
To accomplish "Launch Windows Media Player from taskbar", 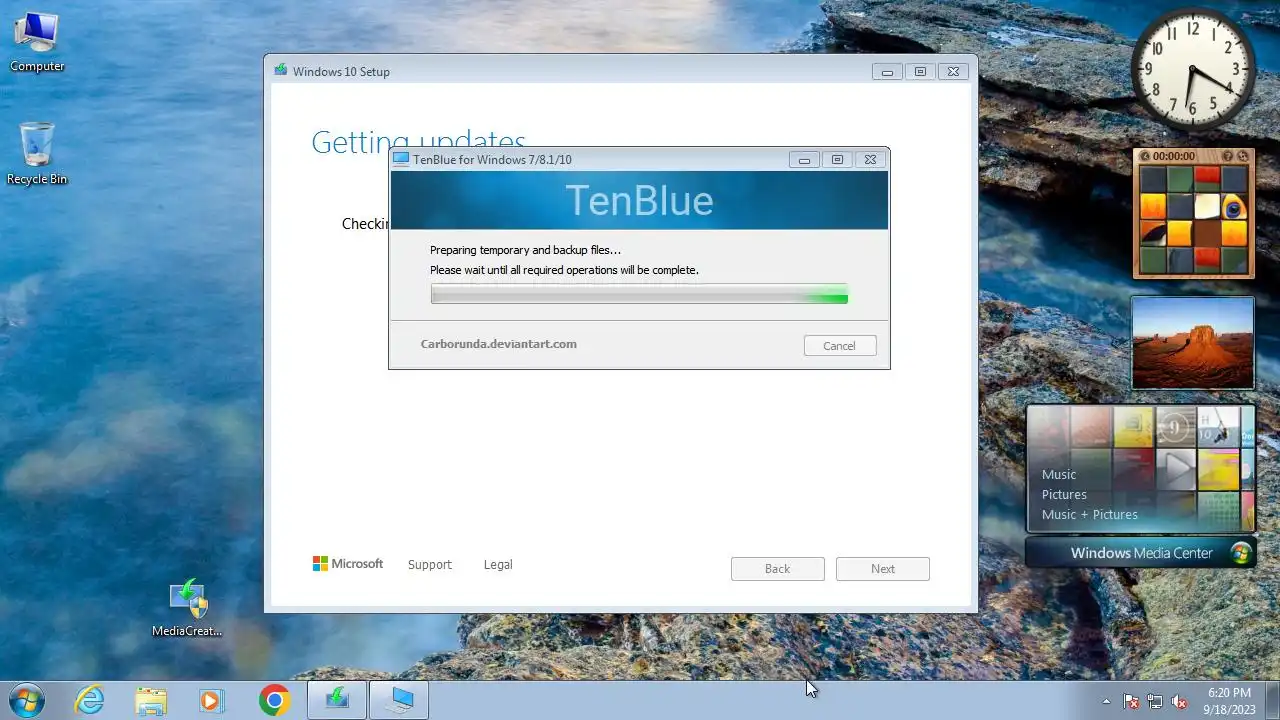I will [211, 701].
